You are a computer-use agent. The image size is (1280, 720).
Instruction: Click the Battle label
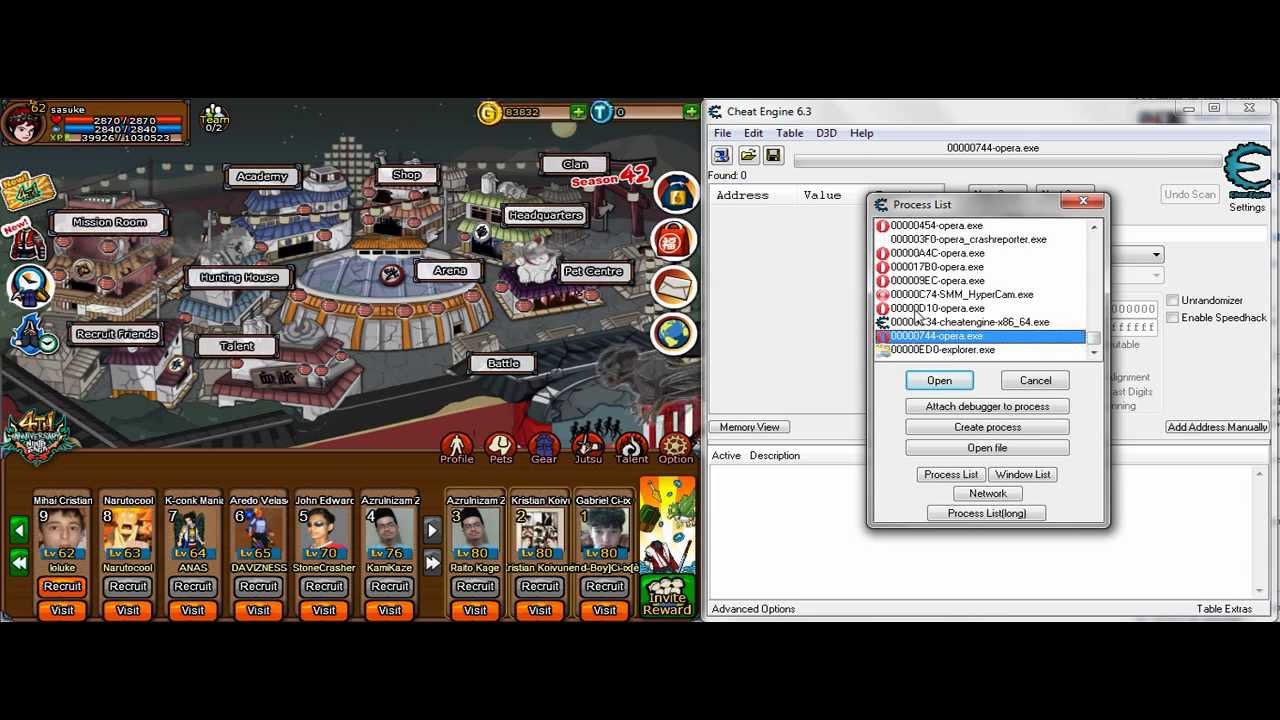(503, 363)
